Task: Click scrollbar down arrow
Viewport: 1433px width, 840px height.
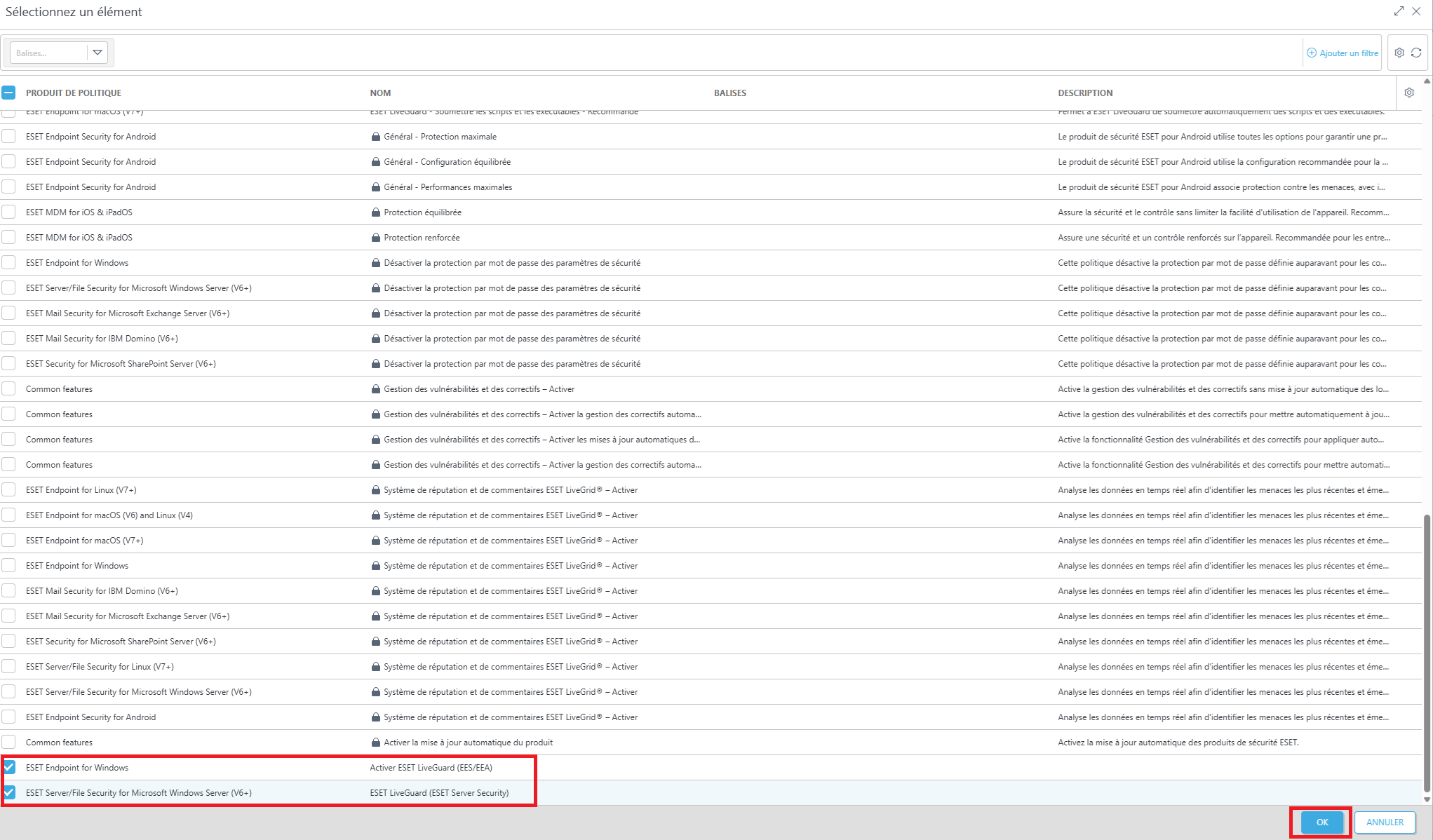Action: [x=1427, y=799]
